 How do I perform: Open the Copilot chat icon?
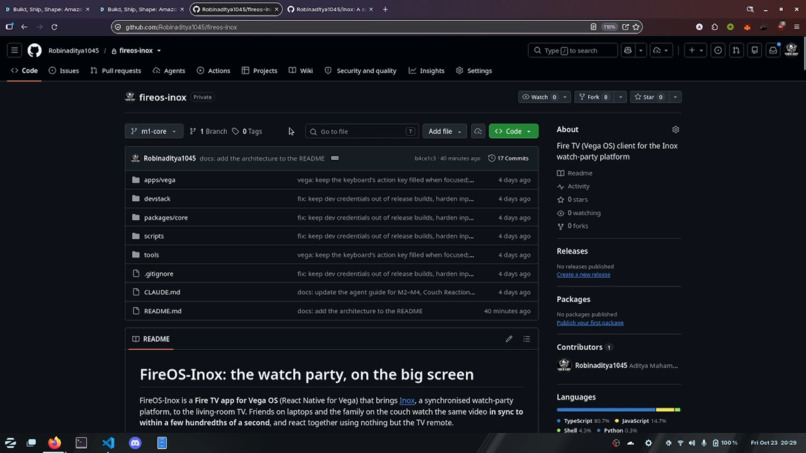628,50
